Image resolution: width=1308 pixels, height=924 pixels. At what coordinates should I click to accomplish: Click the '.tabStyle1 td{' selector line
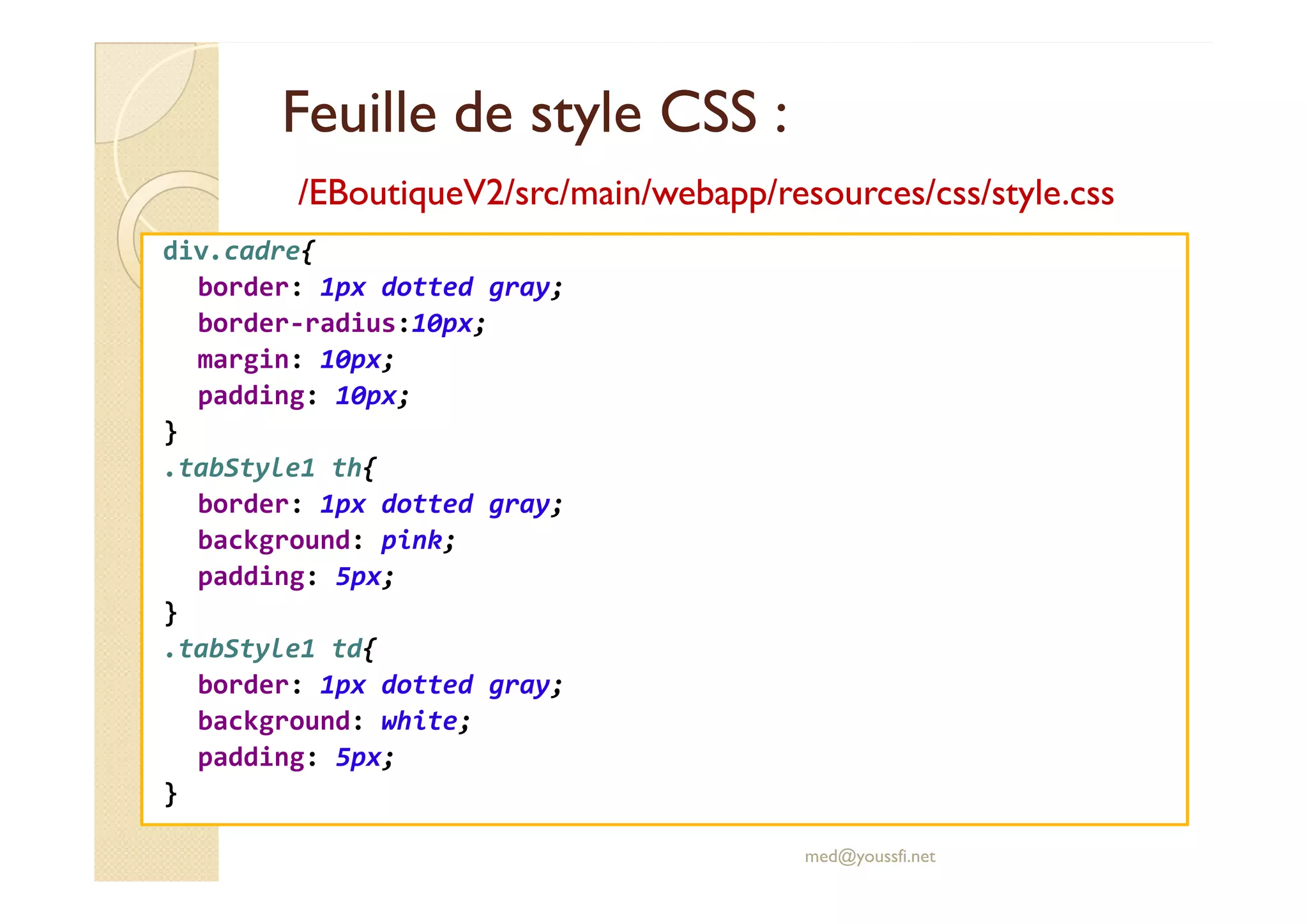click(270, 649)
